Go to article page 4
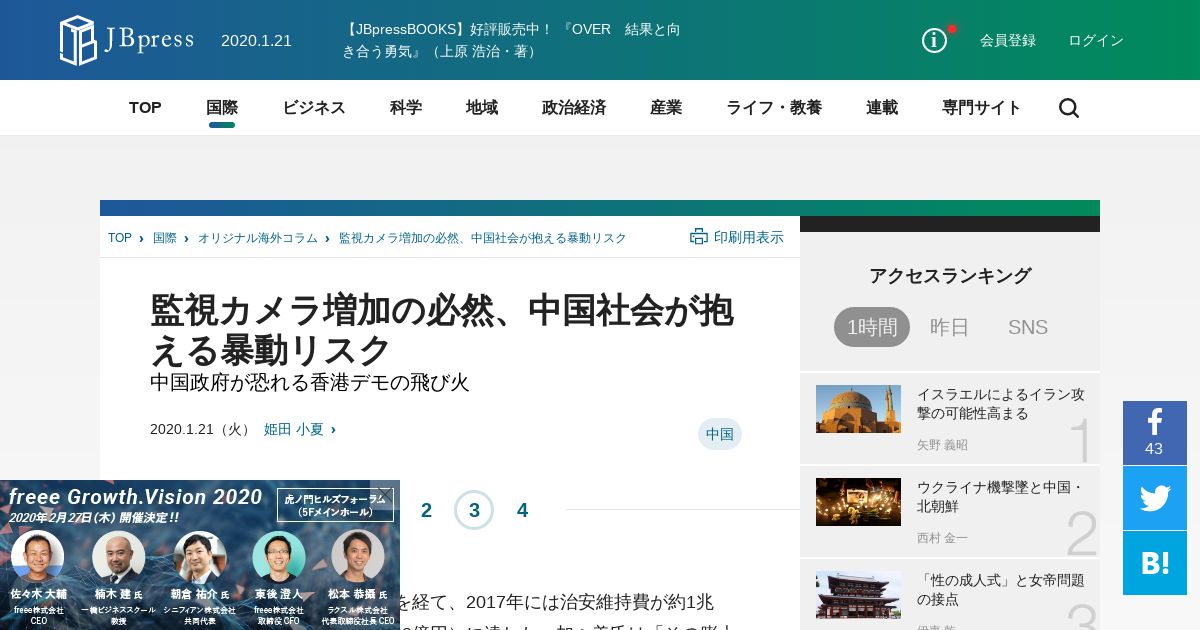This screenshot has height=630, width=1200. pos(522,510)
